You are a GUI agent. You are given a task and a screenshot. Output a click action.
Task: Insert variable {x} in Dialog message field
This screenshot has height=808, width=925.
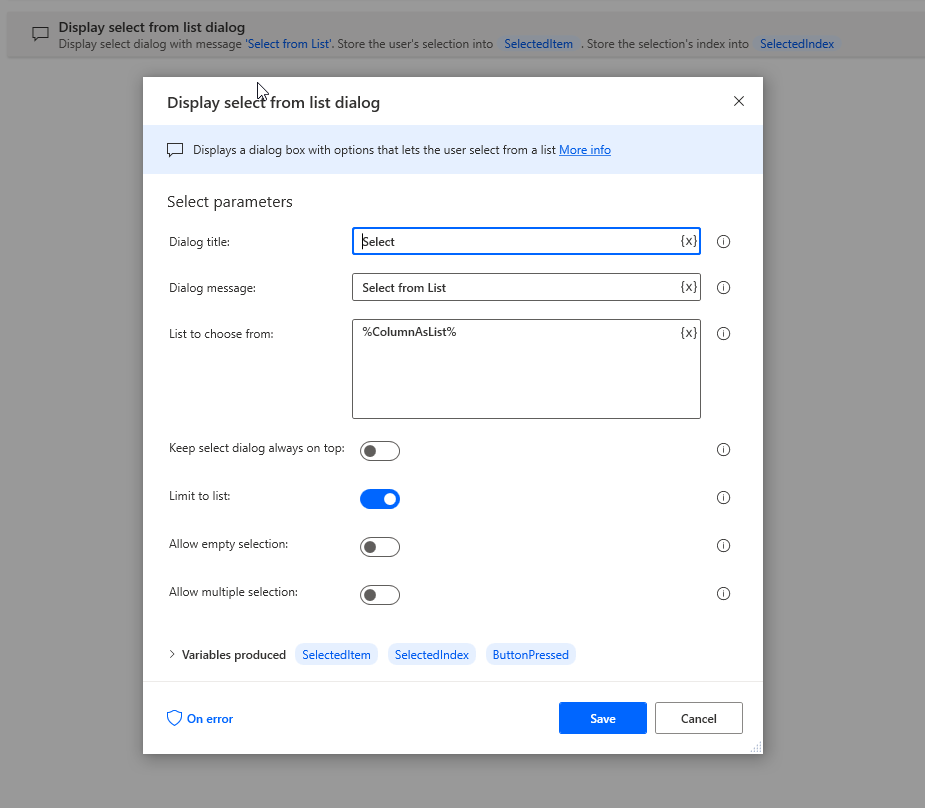pos(688,287)
